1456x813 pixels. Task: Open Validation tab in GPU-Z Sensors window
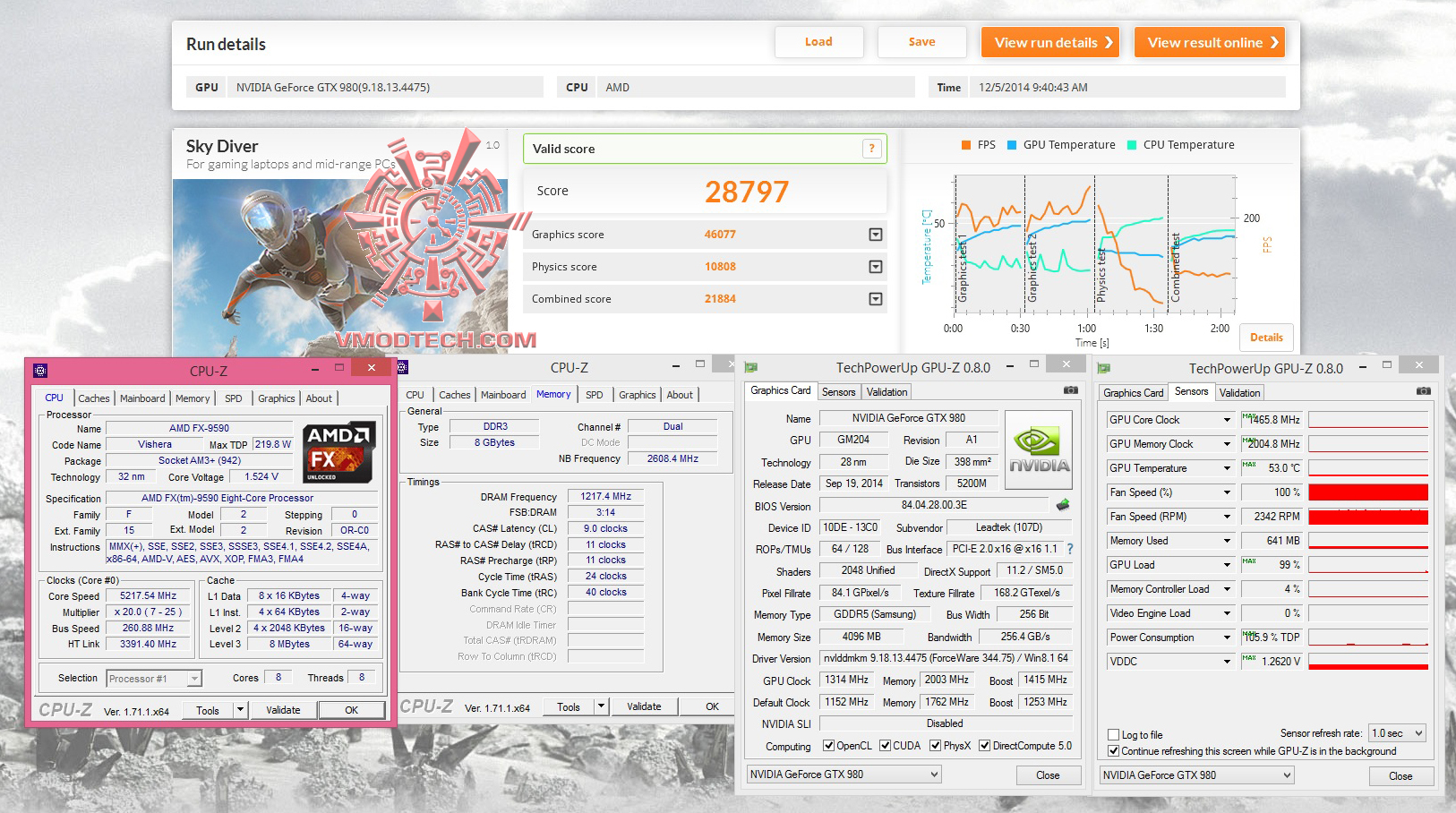click(1239, 393)
